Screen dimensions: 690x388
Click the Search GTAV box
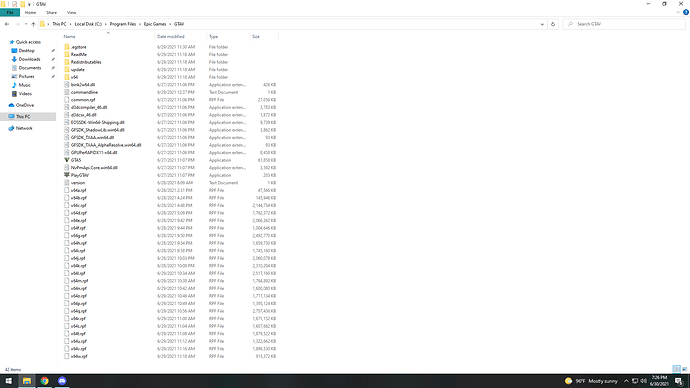tap(624, 24)
